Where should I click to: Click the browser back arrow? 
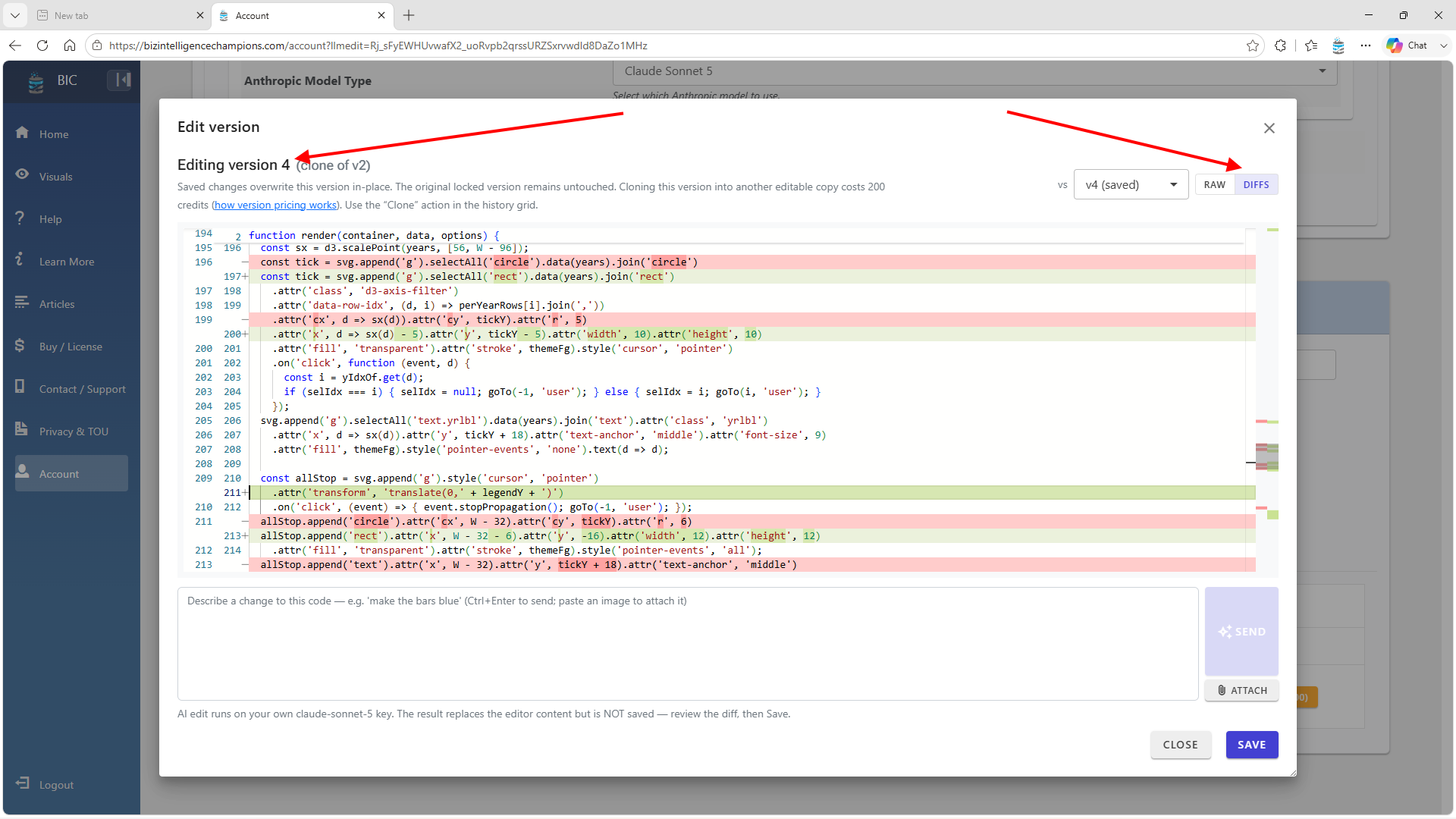[x=16, y=45]
